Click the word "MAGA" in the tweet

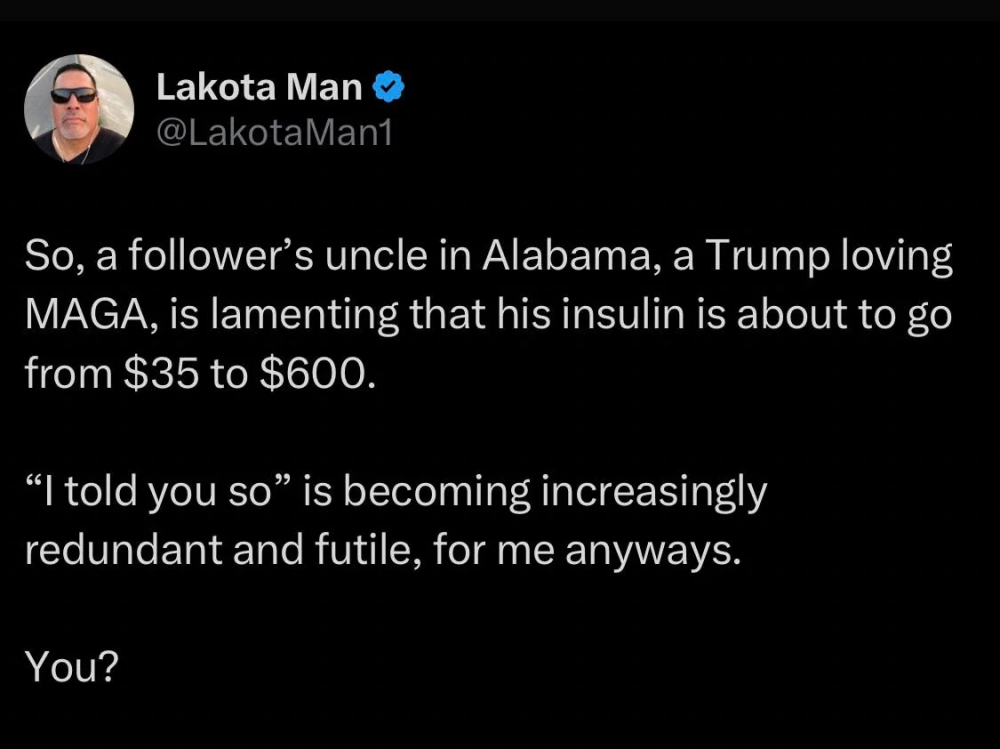(77, 315)
